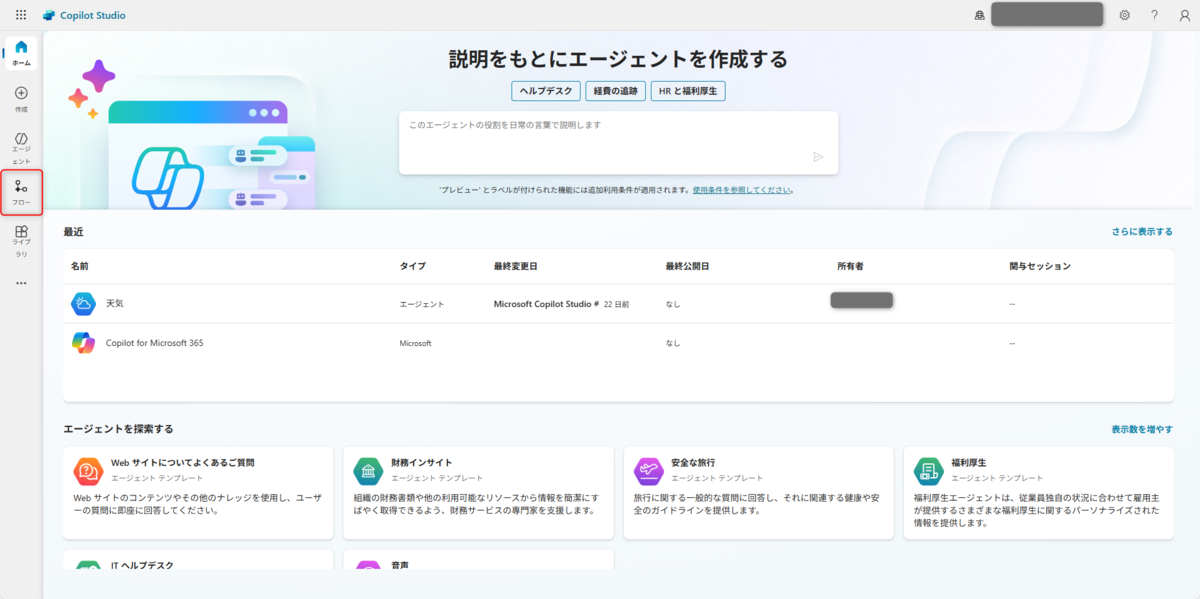Click the Copilot for Microsoft 365 icon
Screen dimensions: 1200x599
pos(83,343)
